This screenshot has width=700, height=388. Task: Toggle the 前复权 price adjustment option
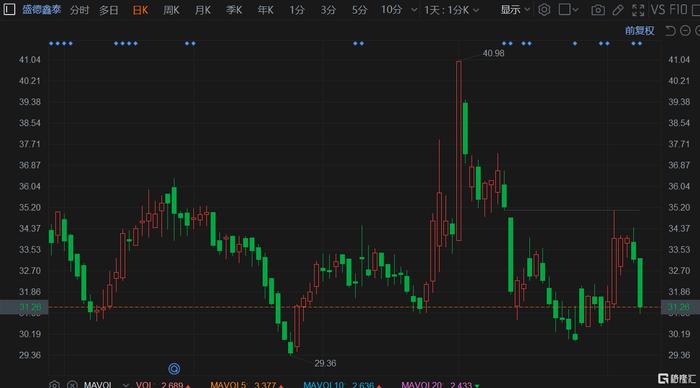click(639, 31)
